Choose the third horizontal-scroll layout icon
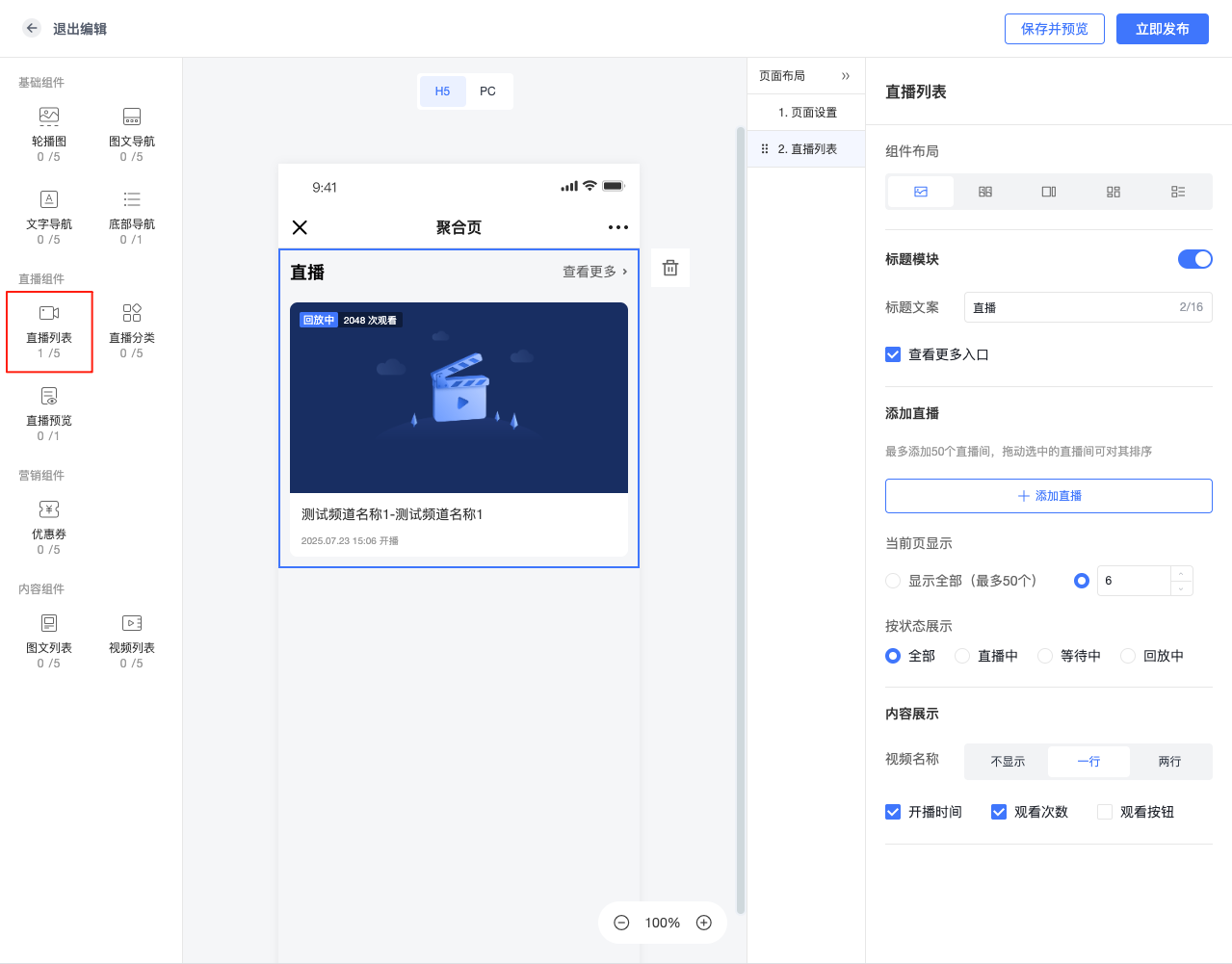 point(1049,192)
